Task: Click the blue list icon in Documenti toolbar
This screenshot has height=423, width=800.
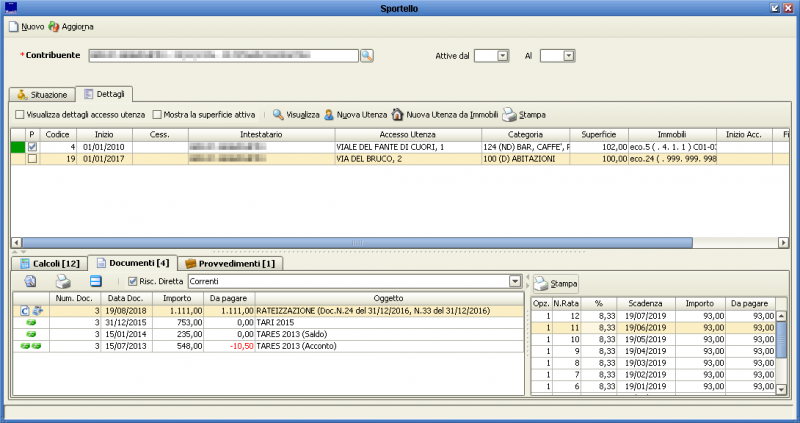Action: [96, 282]
